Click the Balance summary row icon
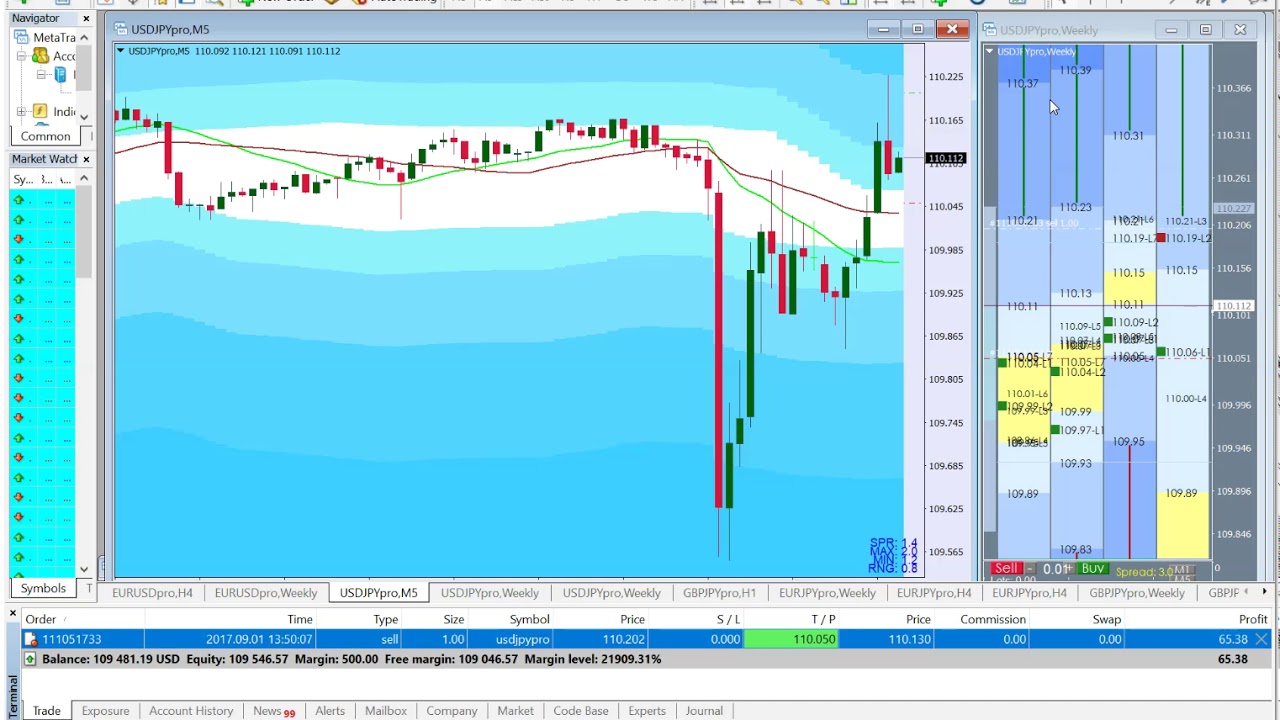This screenshot has height=720, width=1280. click(30, 659)
